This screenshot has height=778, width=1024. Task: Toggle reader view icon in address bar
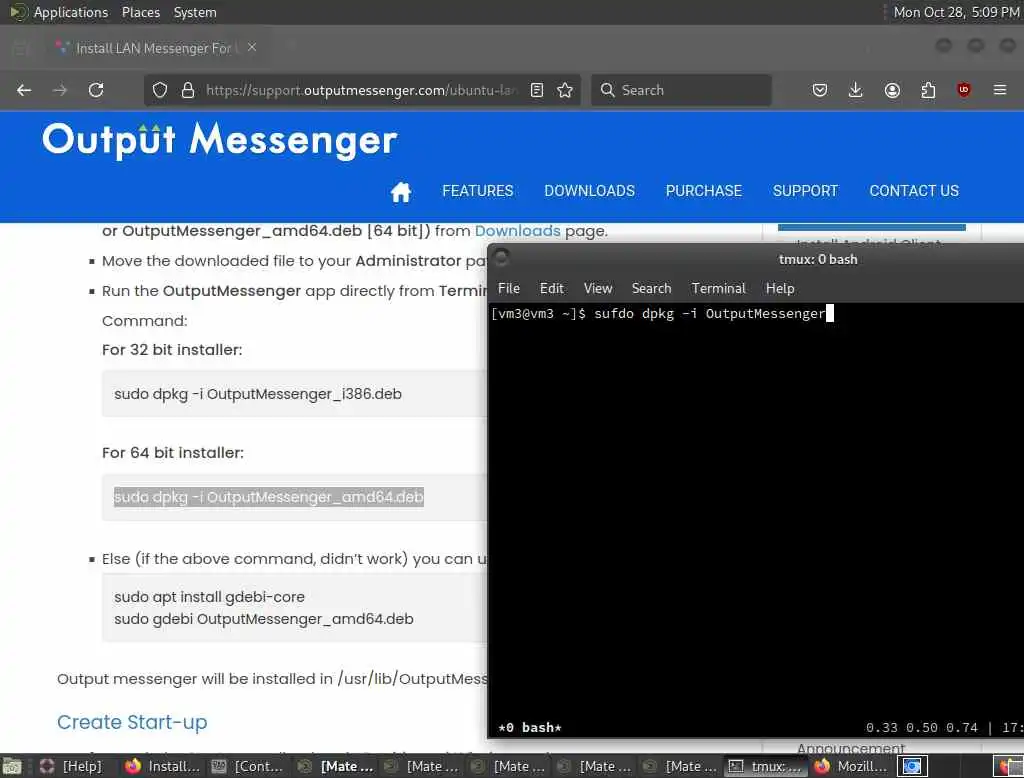(x=537, y=90)
